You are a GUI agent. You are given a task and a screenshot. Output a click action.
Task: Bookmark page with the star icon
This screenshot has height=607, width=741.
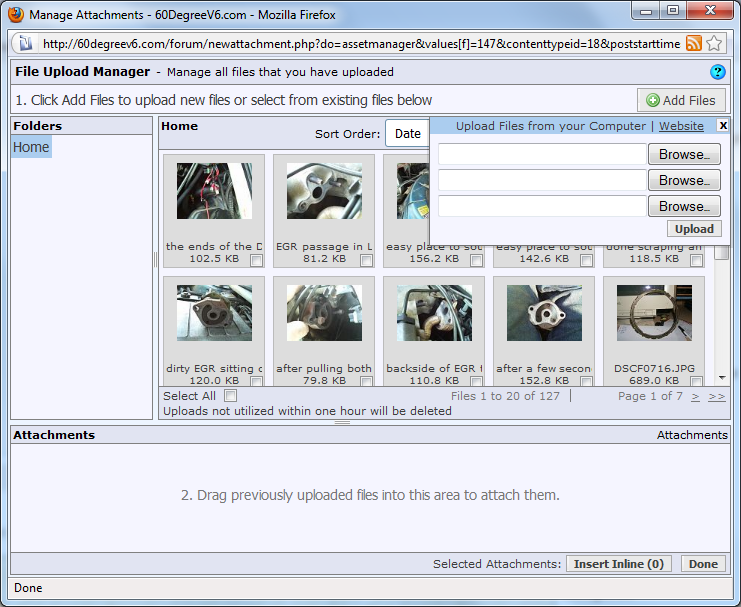tap(714, 44)
